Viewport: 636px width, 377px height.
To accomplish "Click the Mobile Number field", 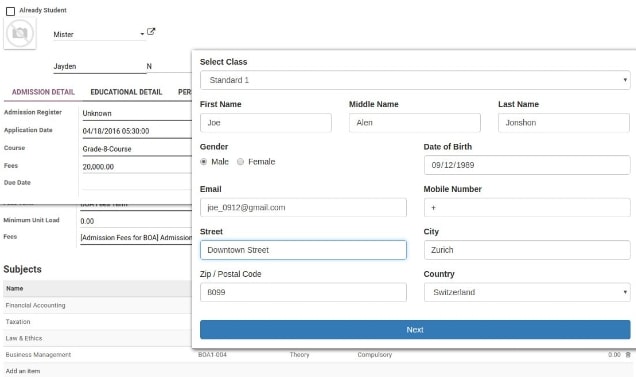I will click(527, 208).
